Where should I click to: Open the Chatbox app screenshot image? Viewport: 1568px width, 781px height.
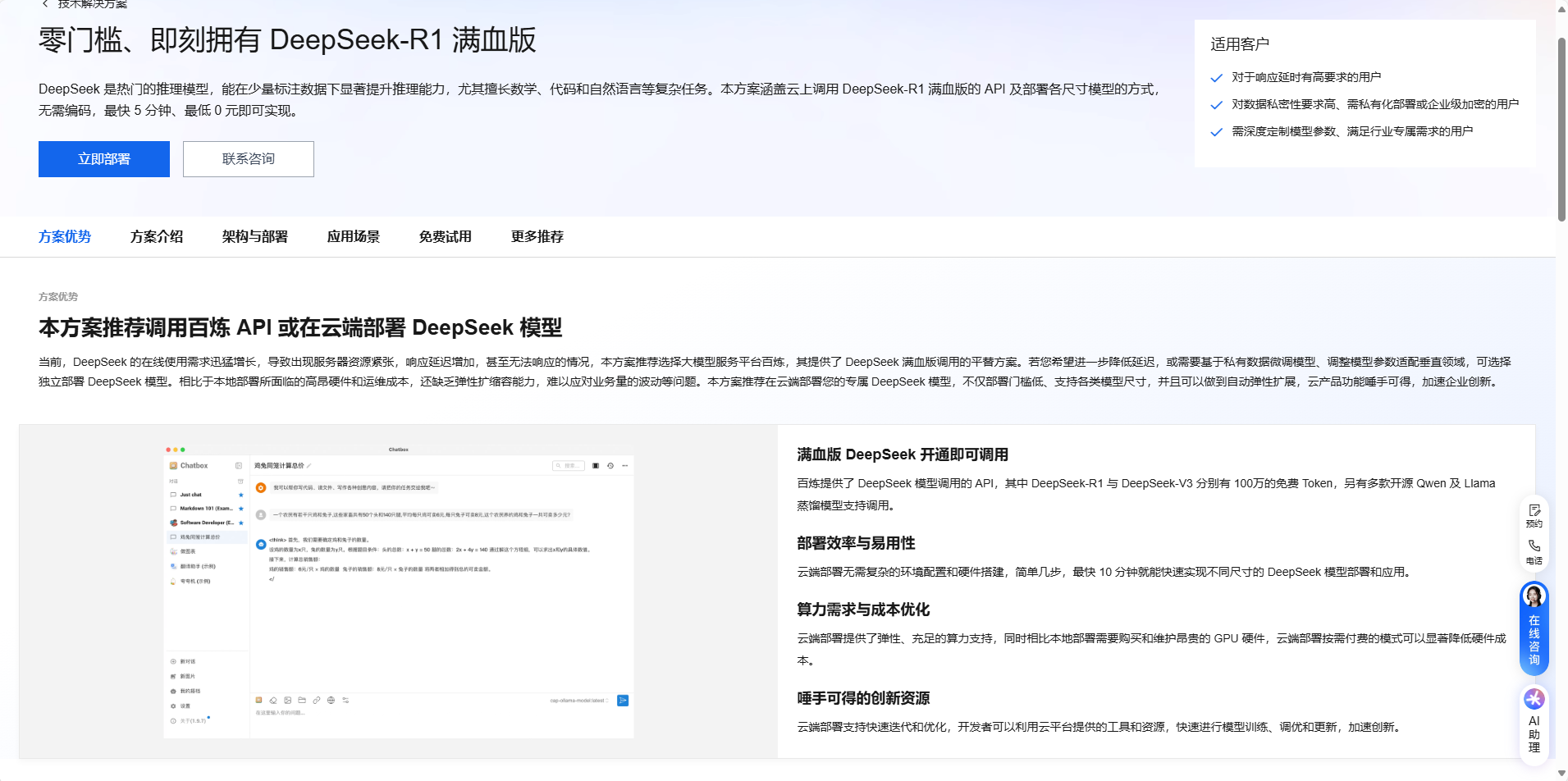399,591
